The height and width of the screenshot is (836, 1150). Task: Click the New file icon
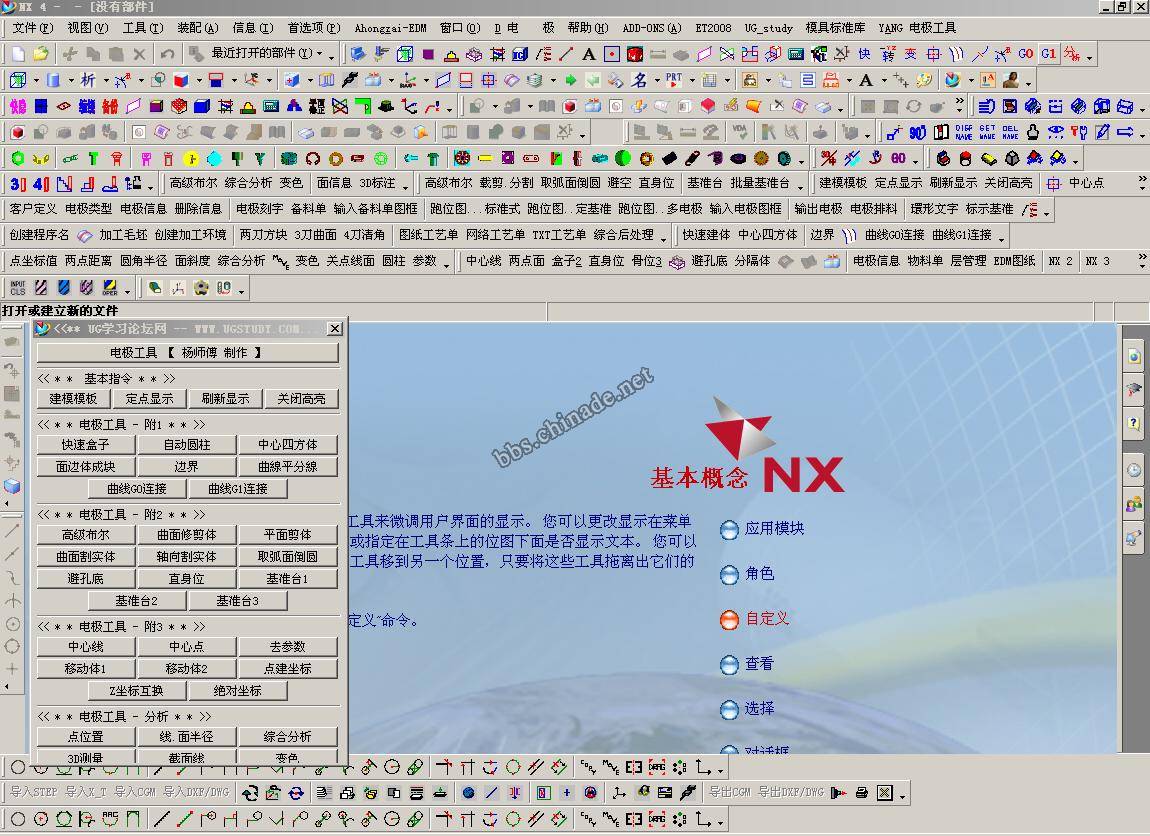18,54
